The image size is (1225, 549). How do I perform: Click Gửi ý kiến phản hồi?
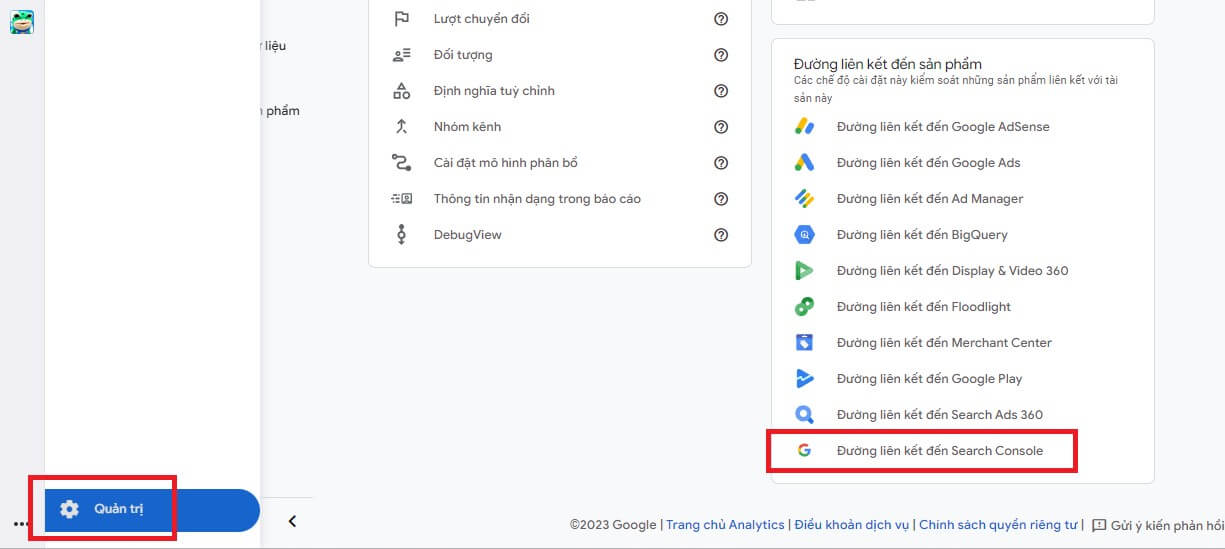point(1167,525)
